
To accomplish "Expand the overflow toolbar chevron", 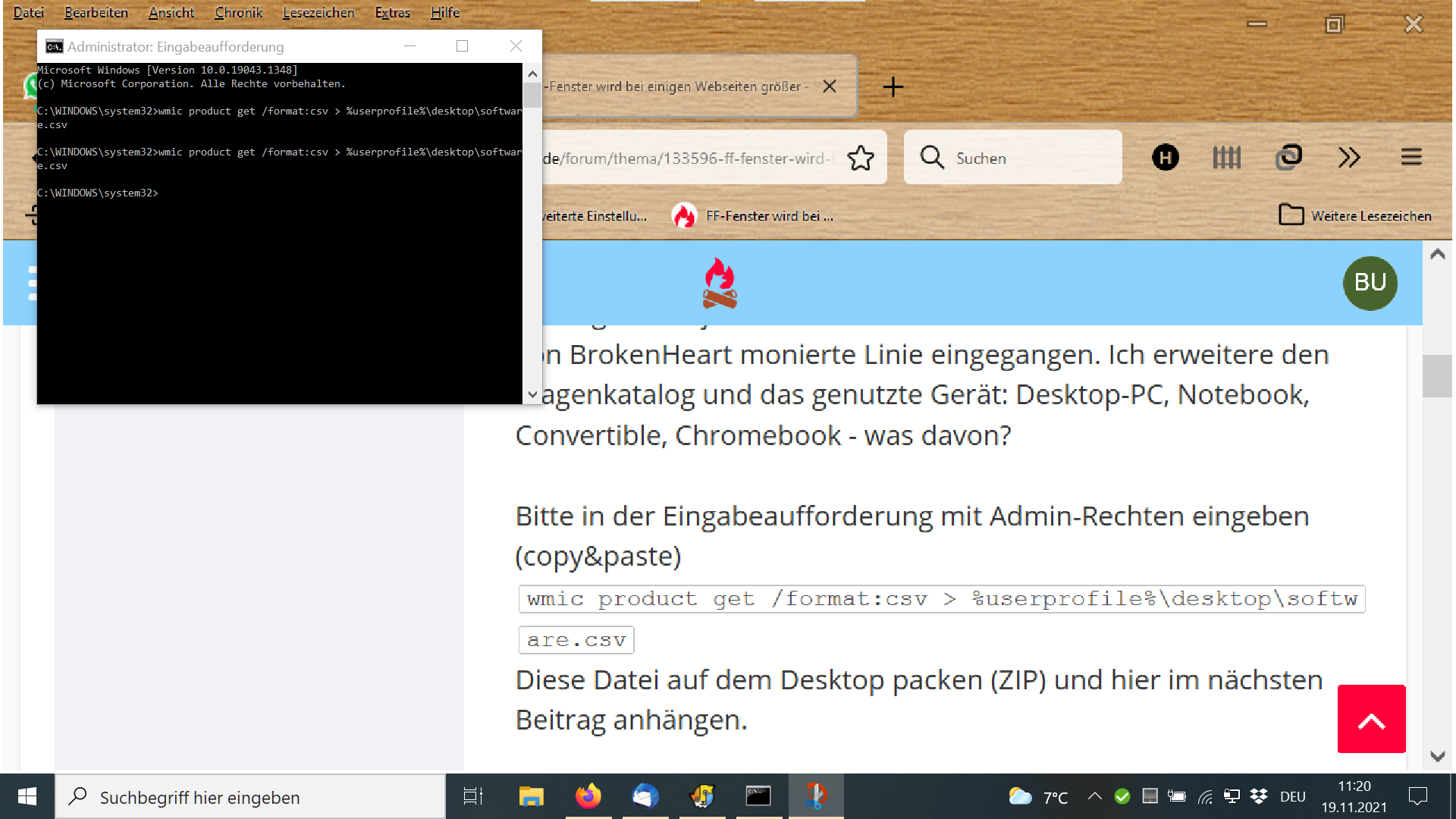I will coord(1349,158).
